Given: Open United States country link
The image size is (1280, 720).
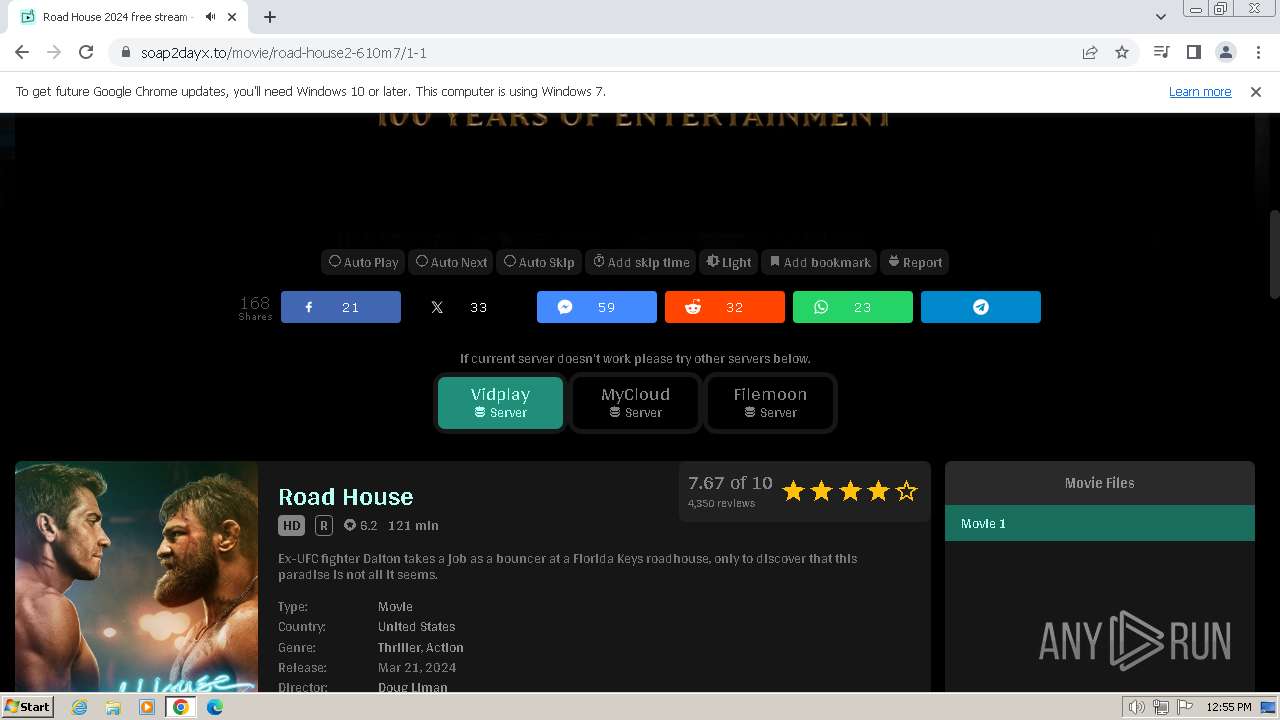Looking at the screenshot, I should coord(416,626).
